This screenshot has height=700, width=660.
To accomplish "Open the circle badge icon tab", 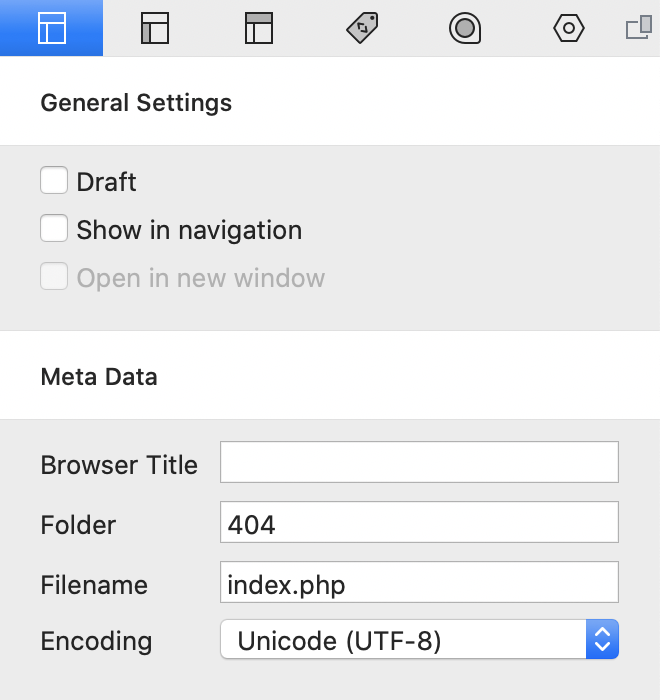I will pyautogui.click(x=465, y=28).
